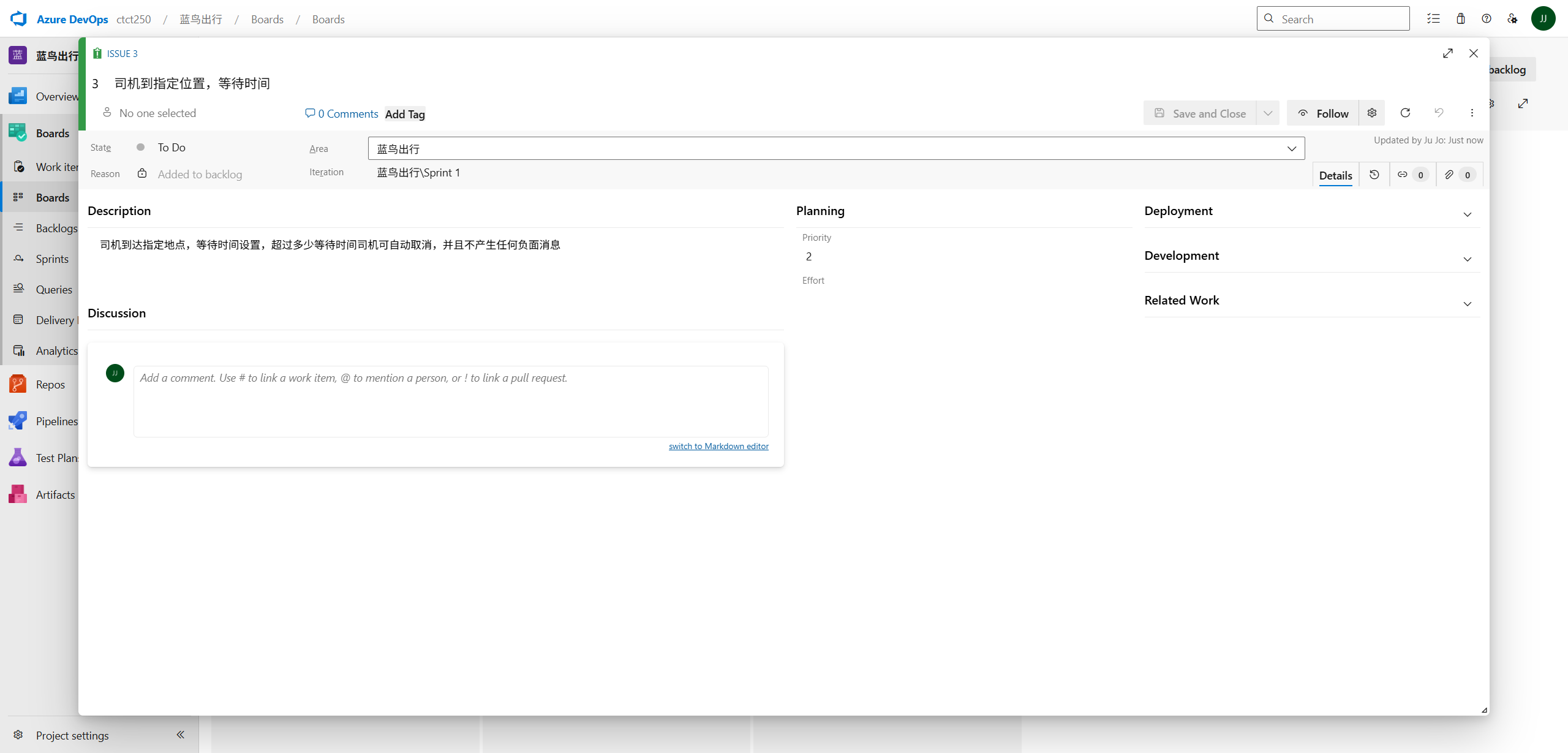Image resolution: width=1568 pixels, height=753 pixels.
Task: Click the Refresh work item icon
Action: [x=1405, y=113]
